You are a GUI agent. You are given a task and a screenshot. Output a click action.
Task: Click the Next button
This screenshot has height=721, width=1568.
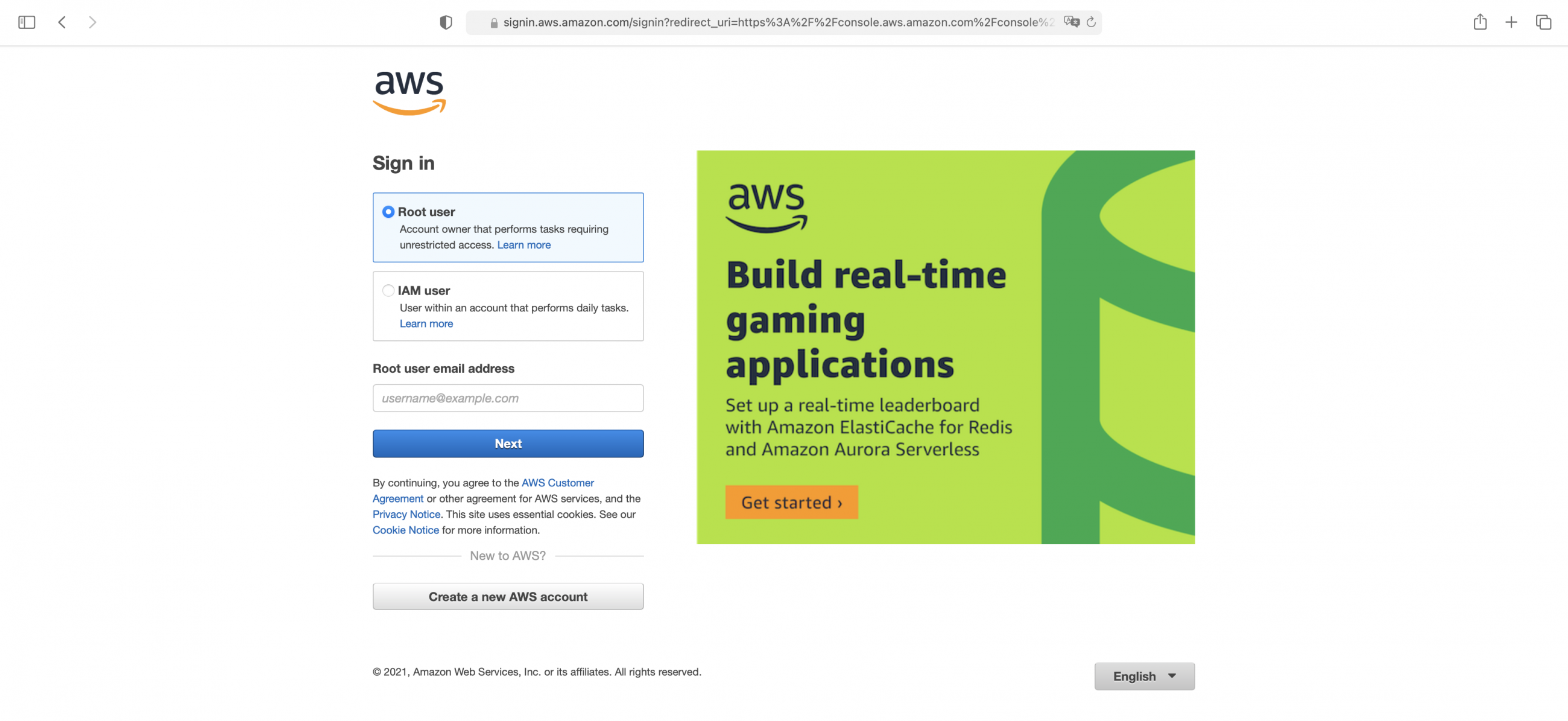(508, 443)
